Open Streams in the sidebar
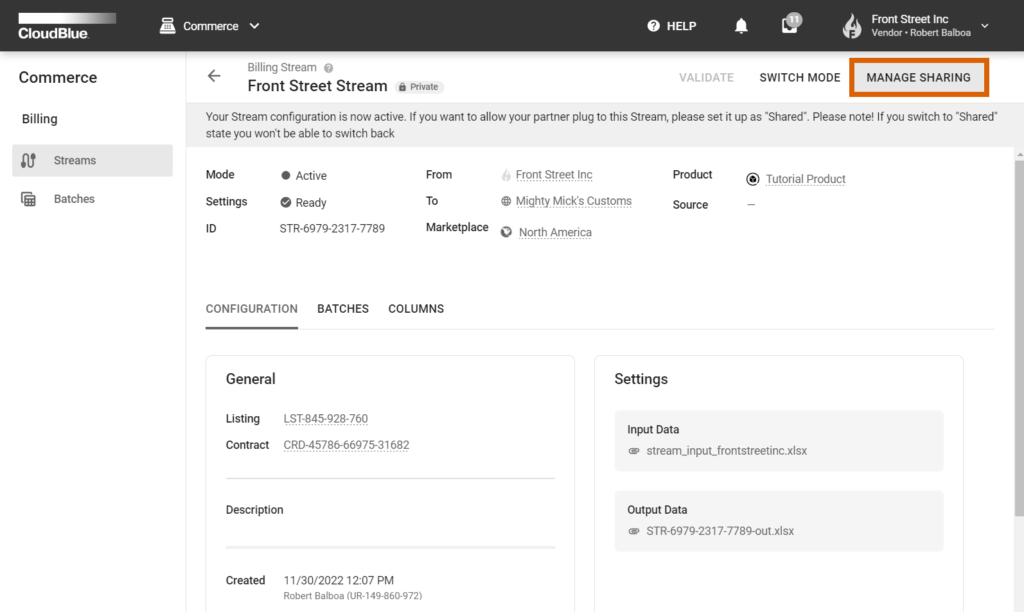Viewport: 1024px width, 612px height. click(x=92, y=161)
